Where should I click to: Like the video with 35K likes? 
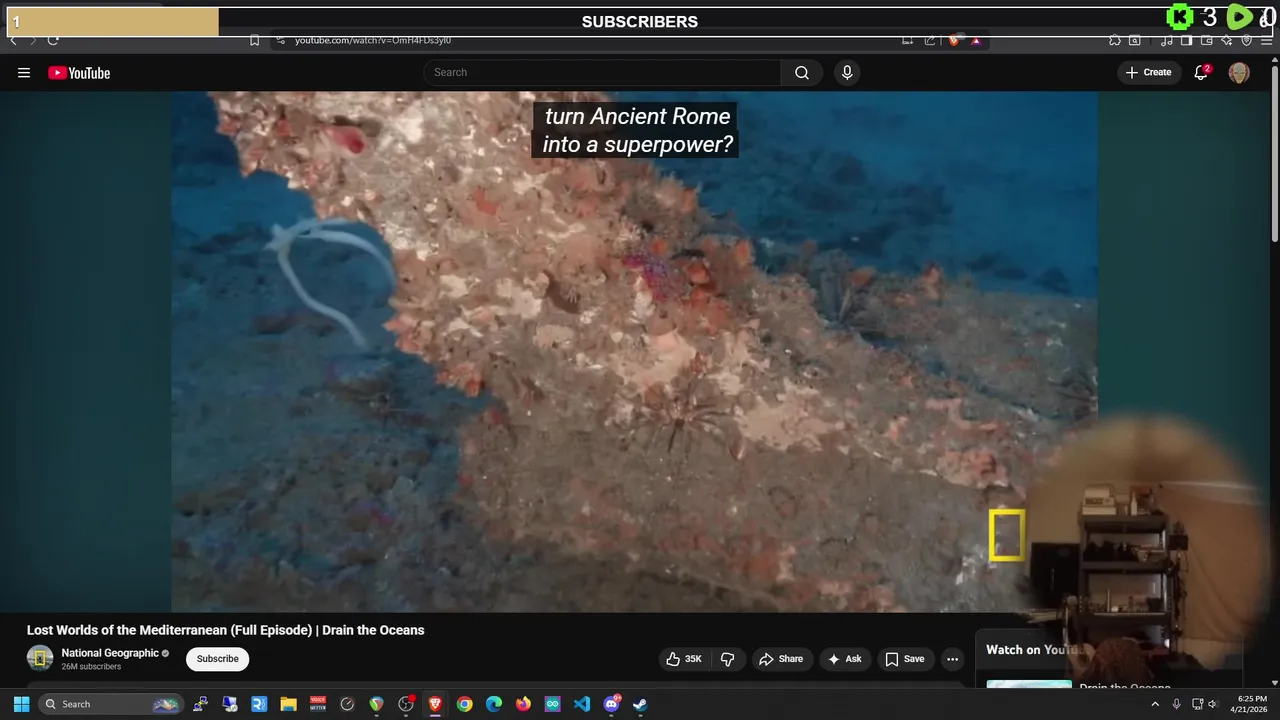click(684, 659)
